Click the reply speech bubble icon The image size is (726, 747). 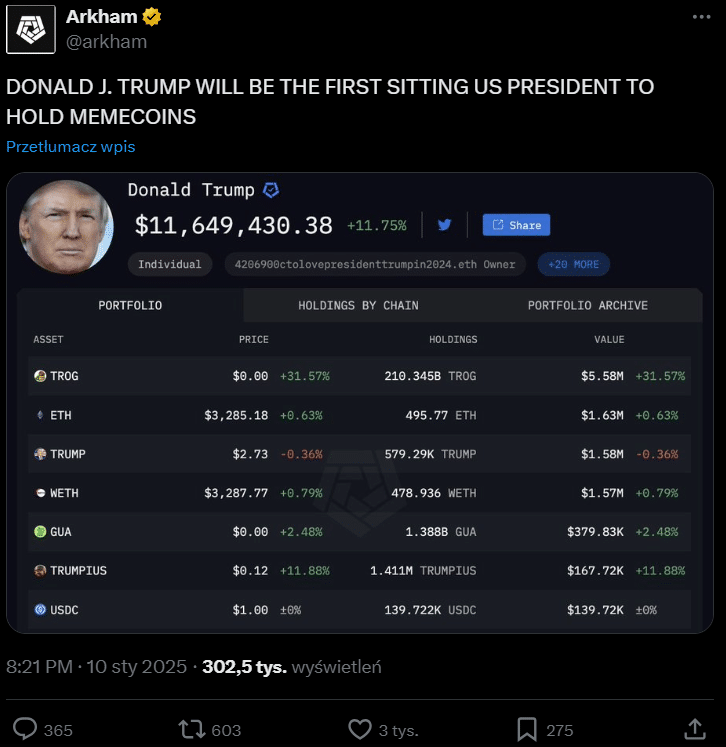point(25,729)
